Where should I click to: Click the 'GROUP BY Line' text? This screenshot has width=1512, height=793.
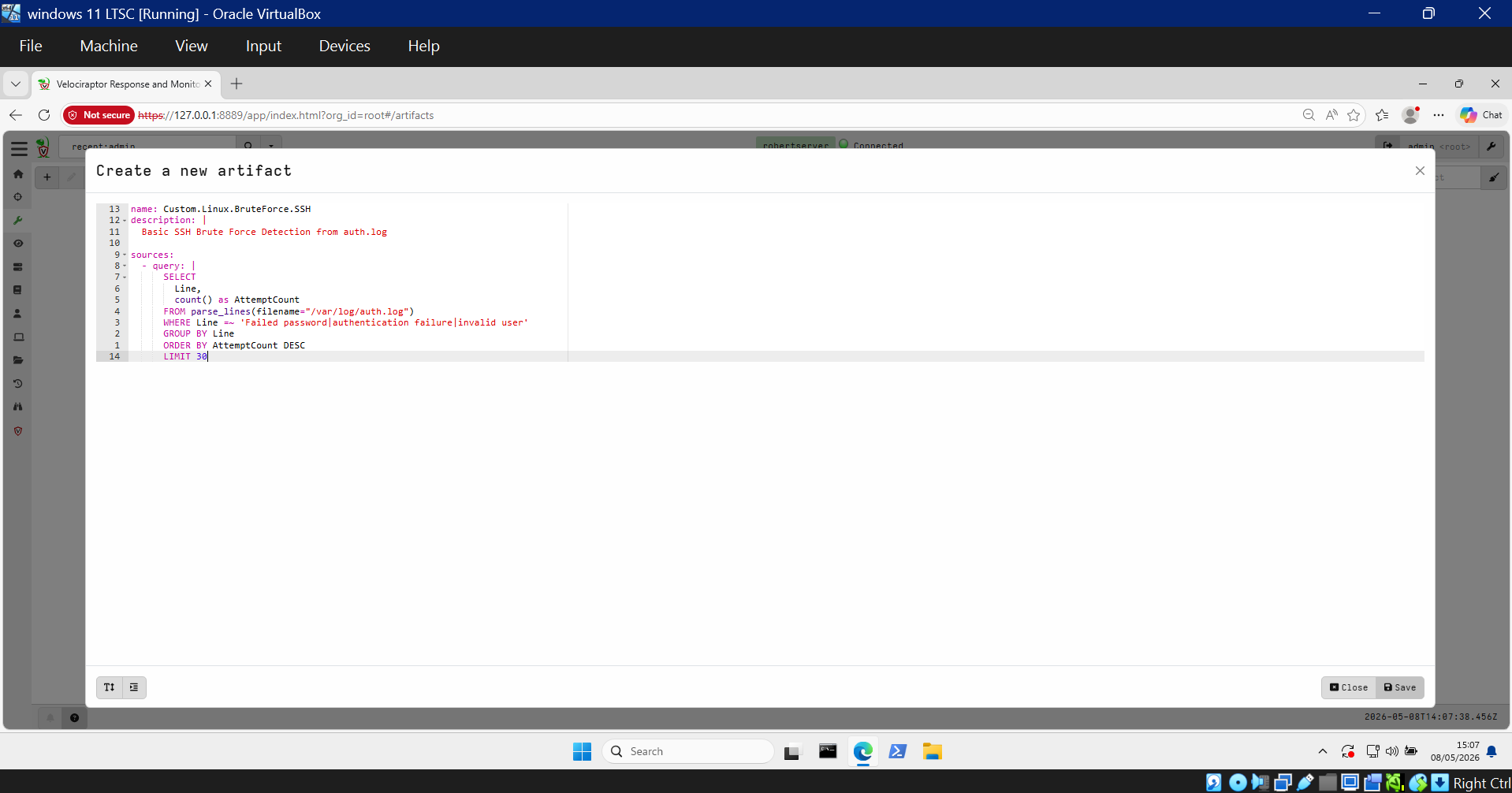(x=199, y=333)
